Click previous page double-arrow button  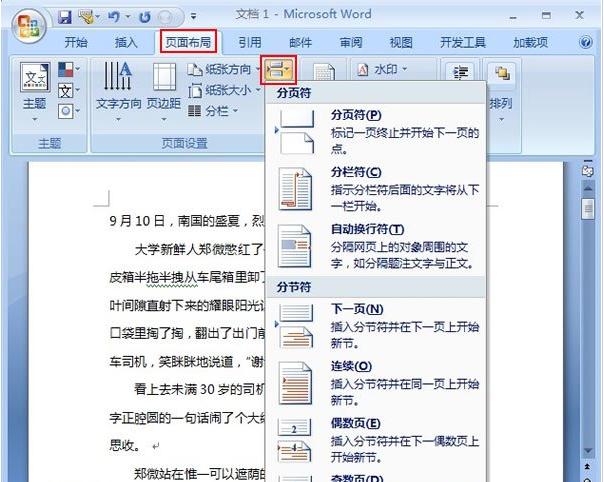pyautogui.click(x=588, y=467)
